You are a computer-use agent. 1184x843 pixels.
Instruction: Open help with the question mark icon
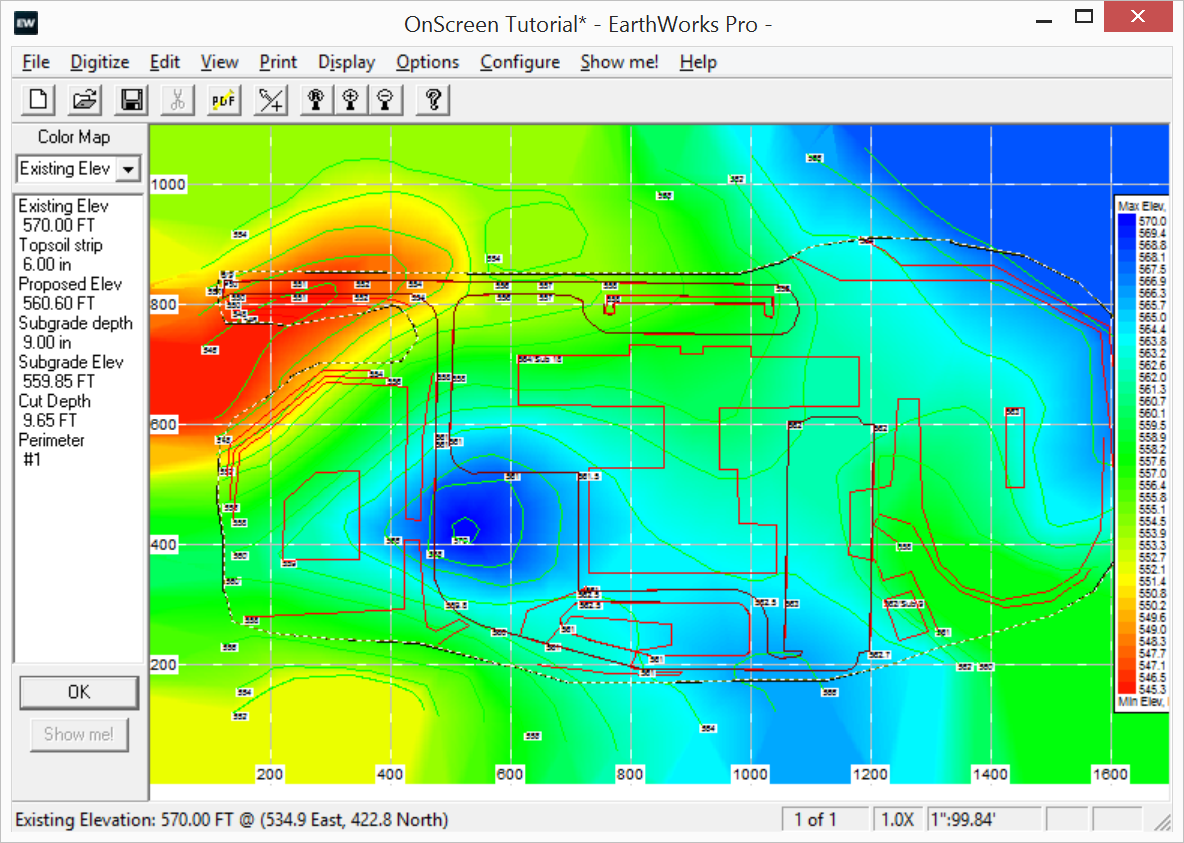433,100
